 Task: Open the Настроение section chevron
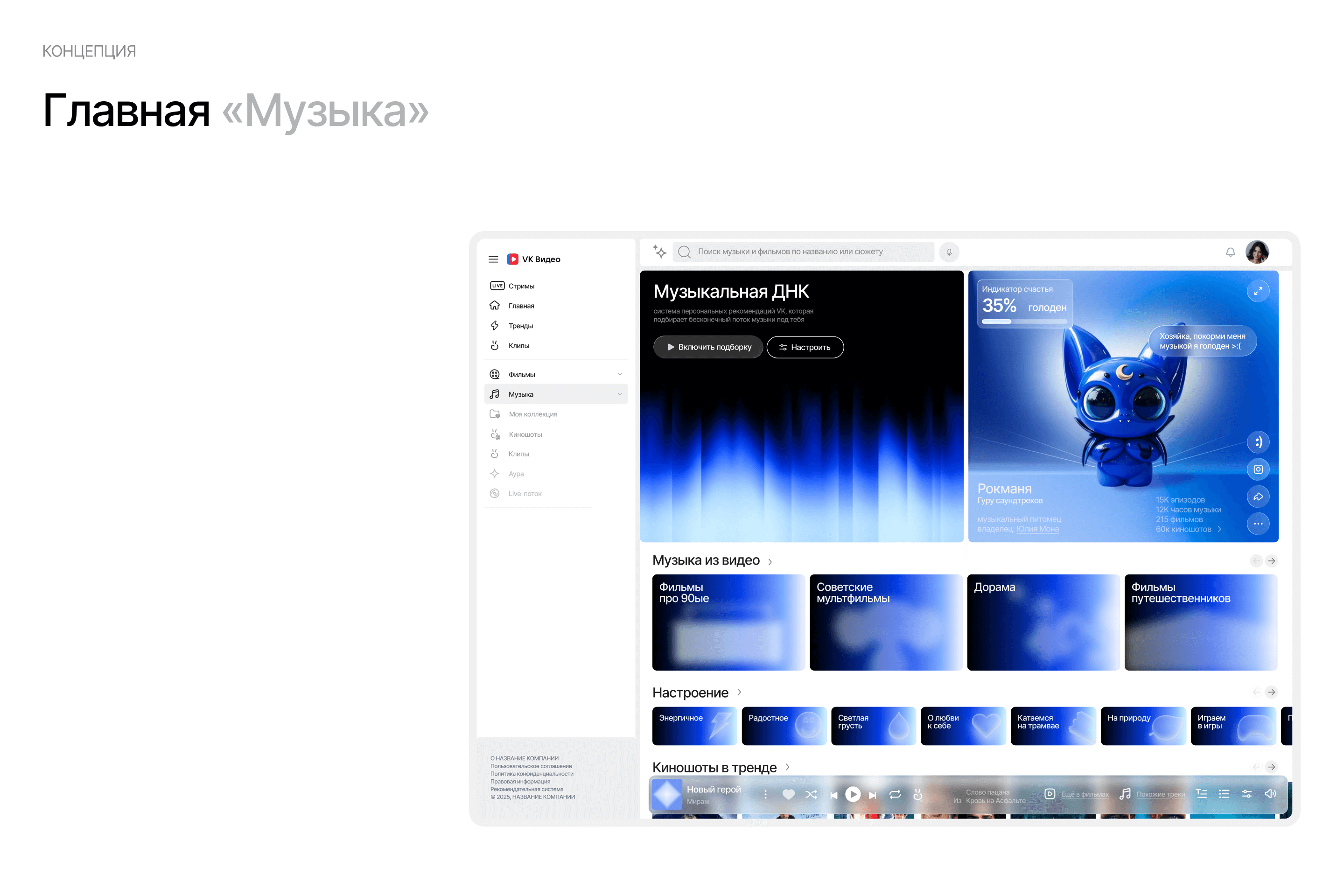click(739, 693)
